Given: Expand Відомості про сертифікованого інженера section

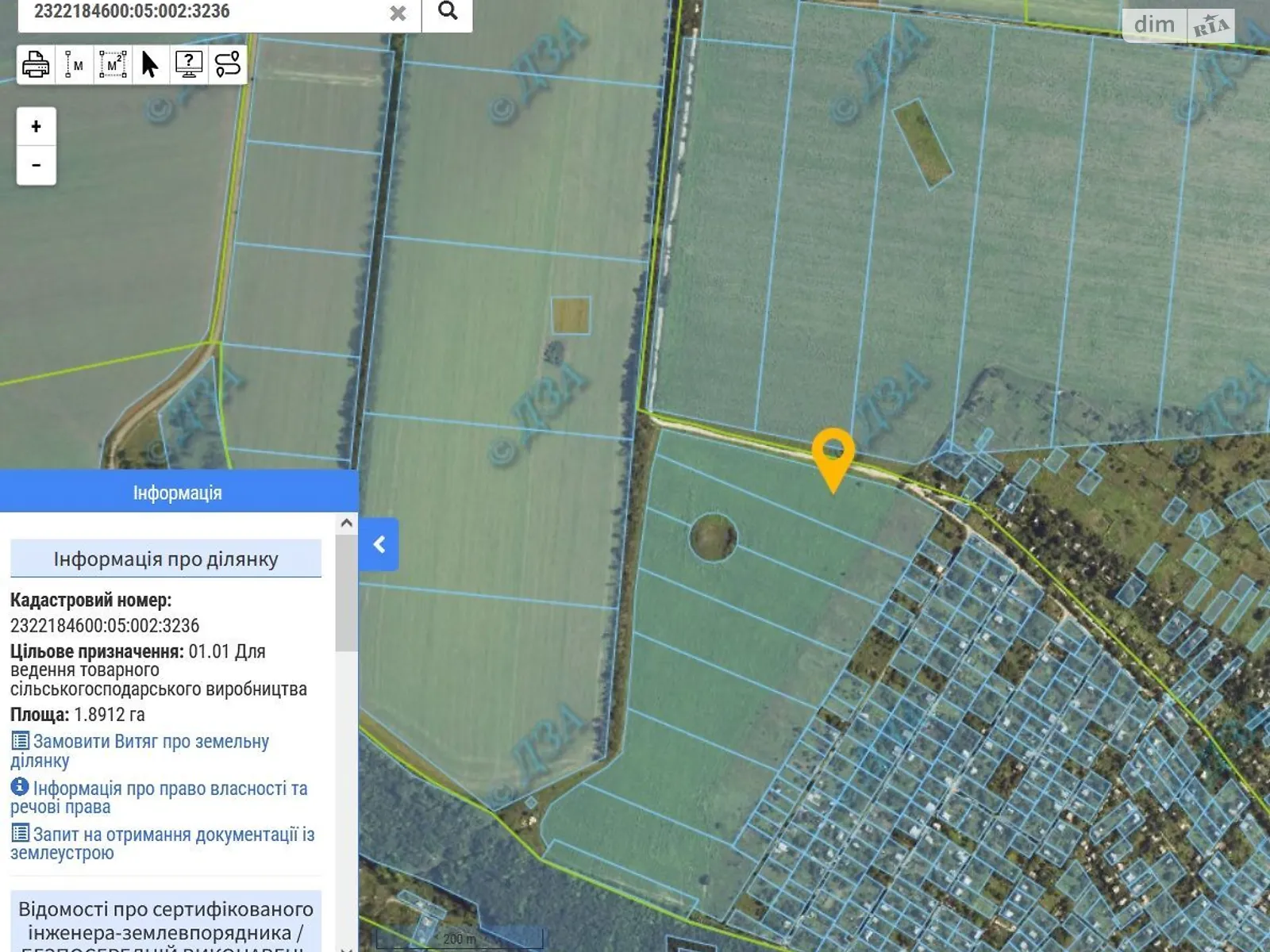Looking at the screenshot, I should point(166,920).
